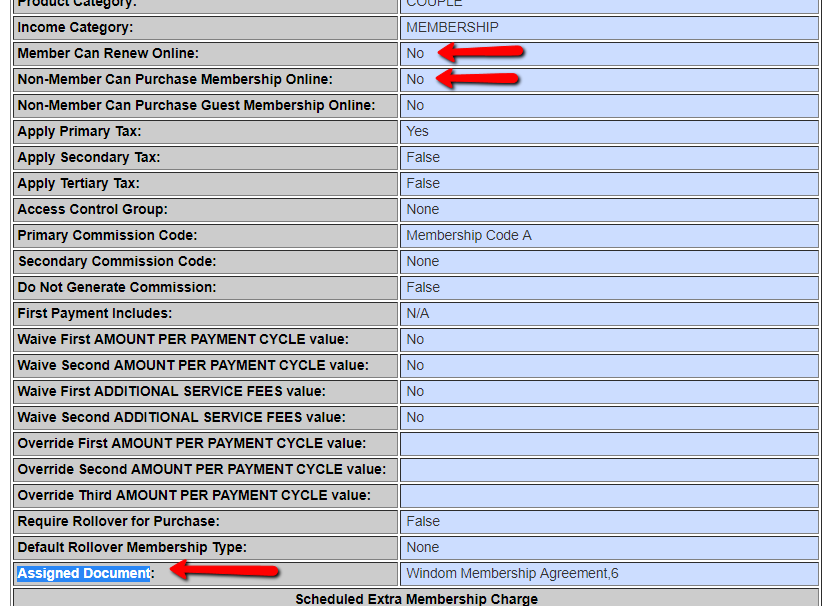Click the Waive First ADDITIONAL SERVICE FEES No value
Image resolution: width=832 pixels, height=606 pixels.
[x=415, y=391]
